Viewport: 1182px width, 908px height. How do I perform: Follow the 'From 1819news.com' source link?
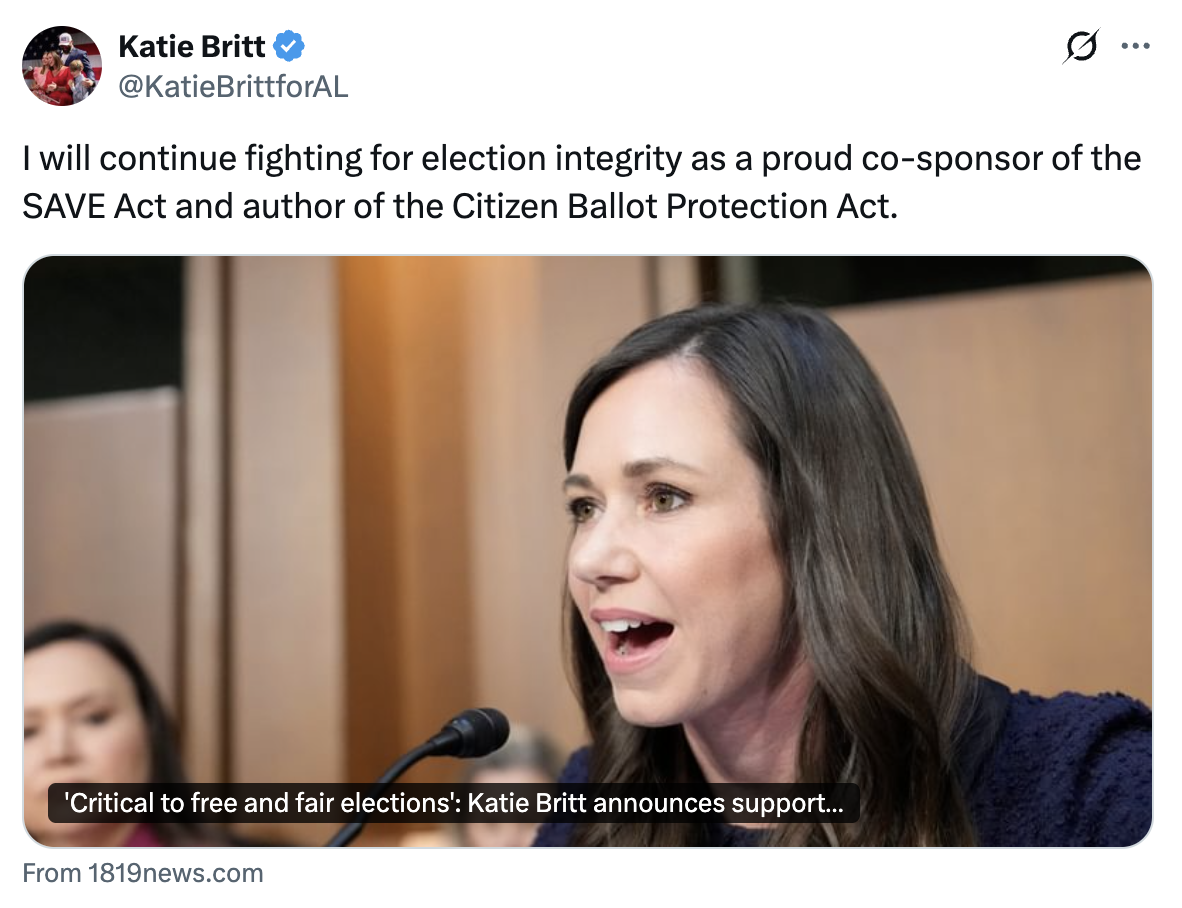click(x=143, y=873)
